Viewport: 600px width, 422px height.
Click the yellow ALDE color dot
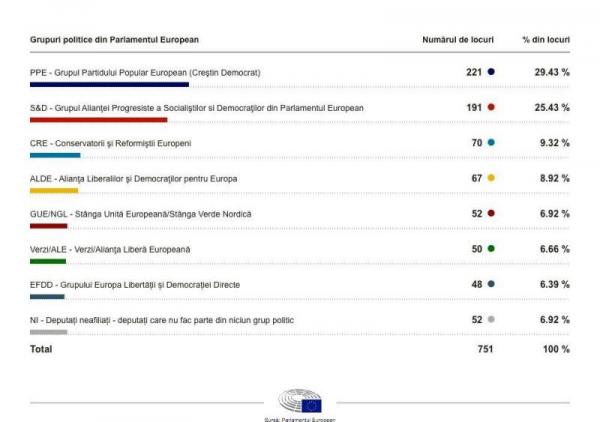pos(491,178)
